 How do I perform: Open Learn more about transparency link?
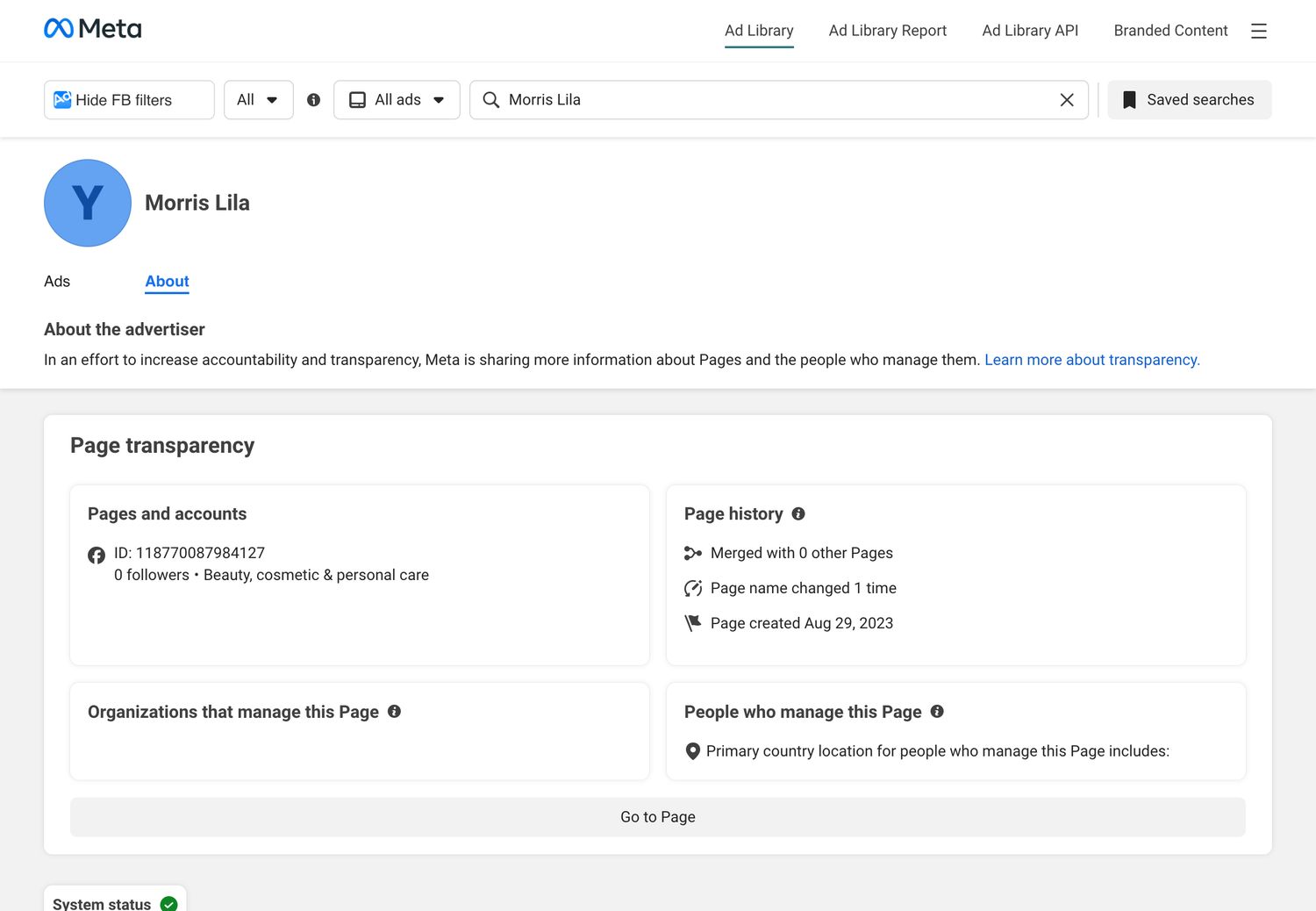click(x=1092, y=360)
